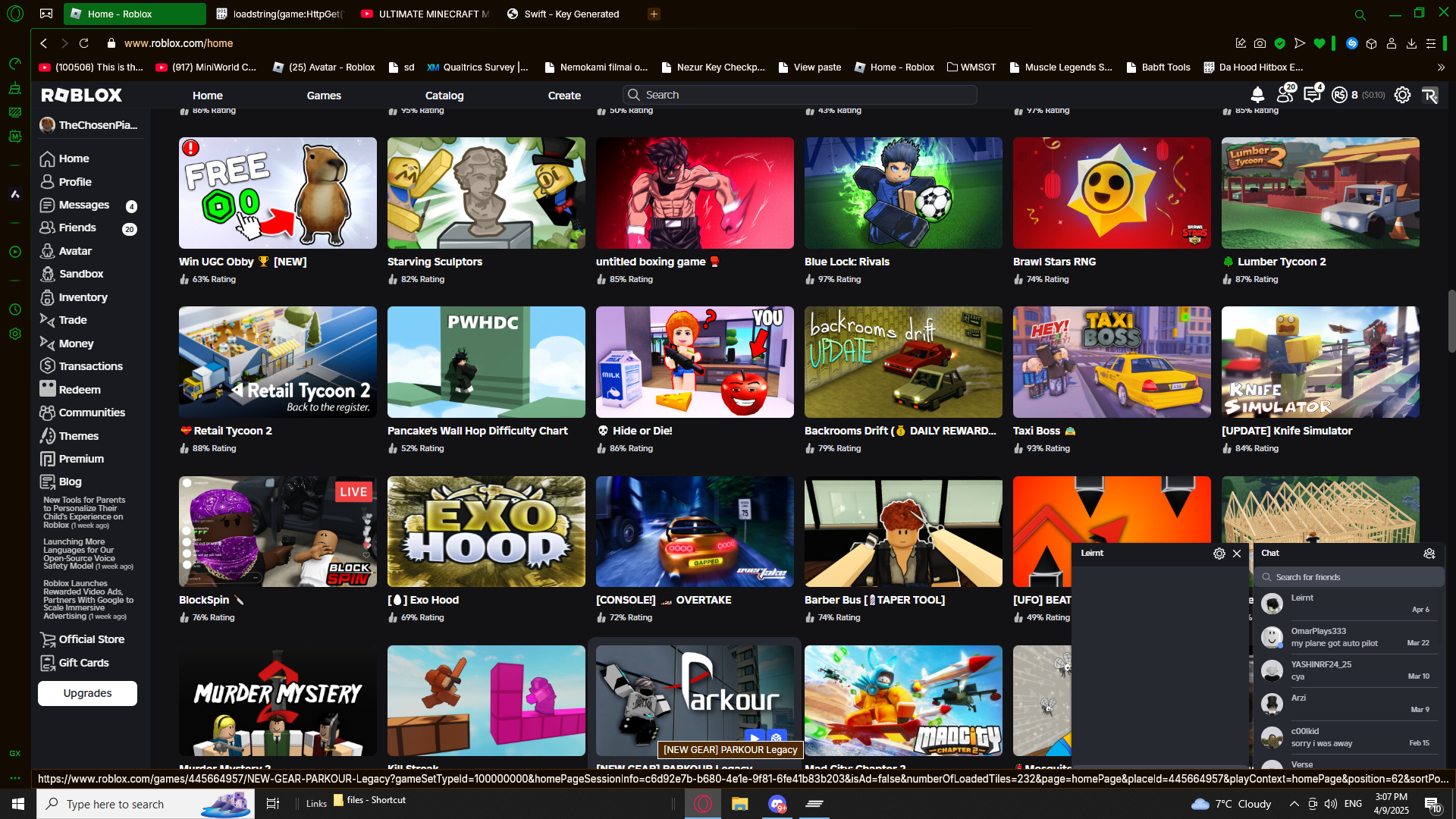Take a browser snapshot with camera icon
This screenshot has width=1456, height=819.
[1260, 43]
